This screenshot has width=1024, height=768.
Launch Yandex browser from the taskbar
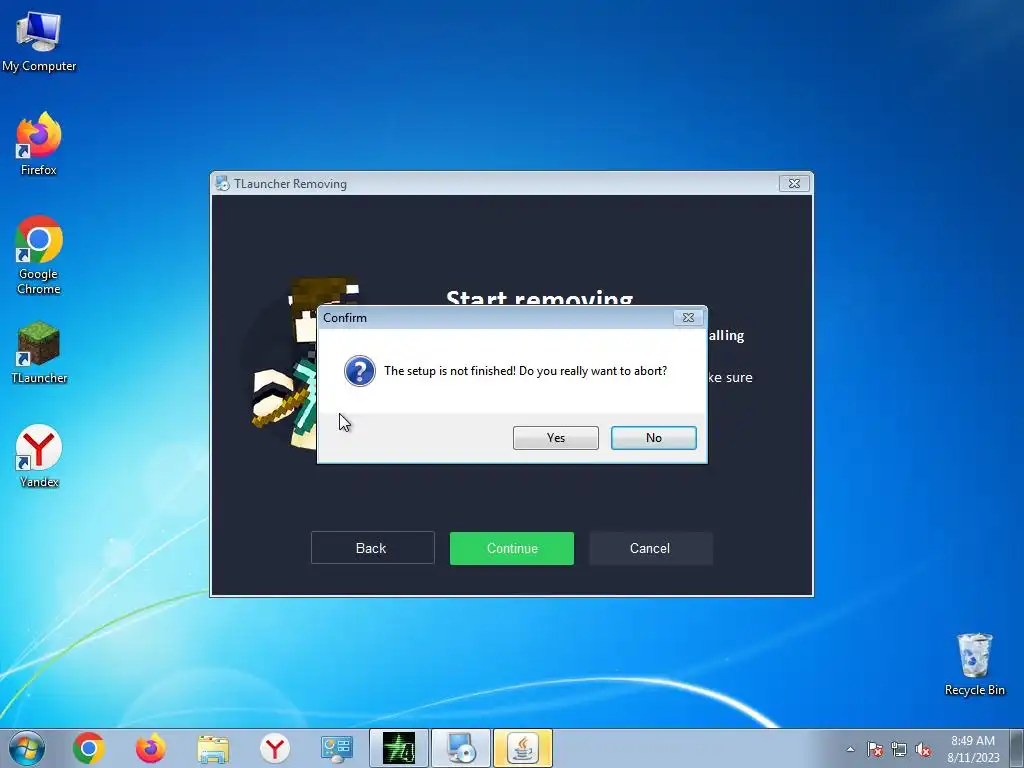(275, 748)
